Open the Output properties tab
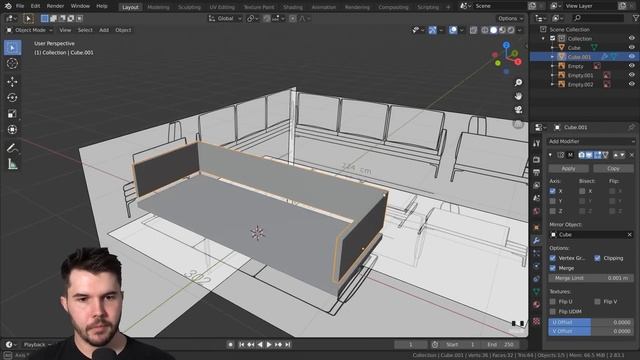 click(537, 172)
